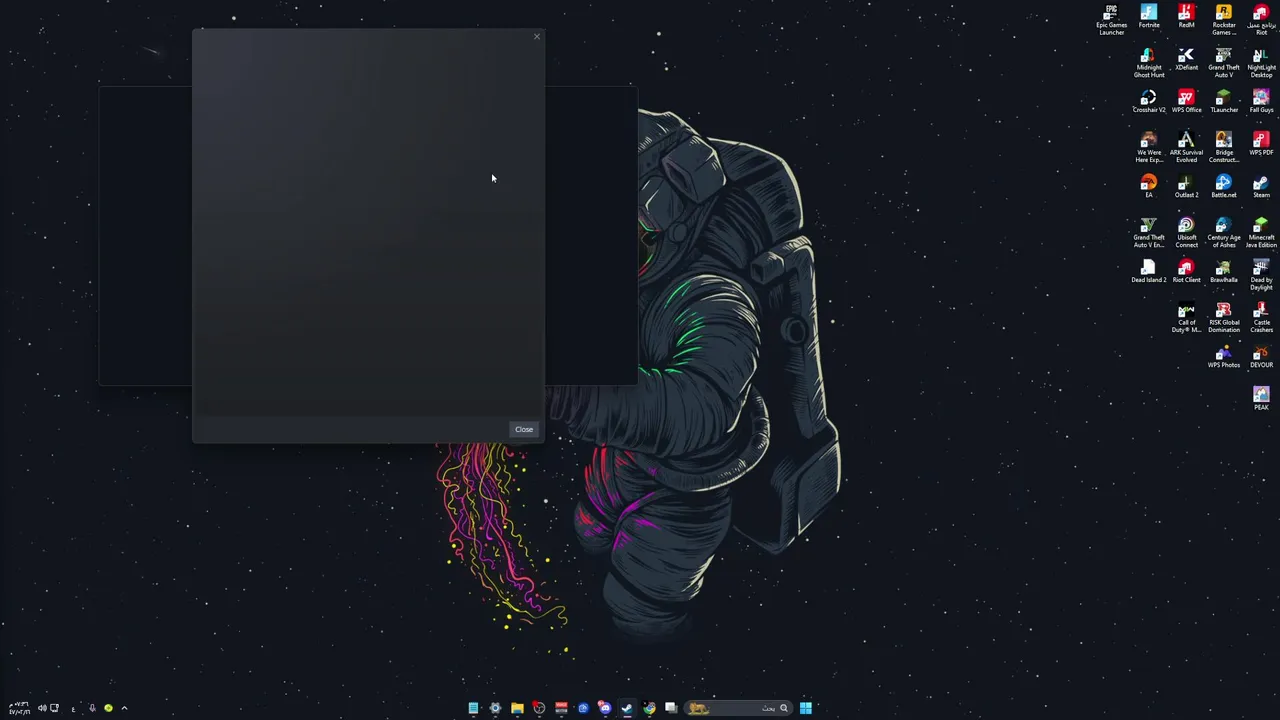
Task: Dismiss the dialog using its top-right X
Action: (536, 37)
